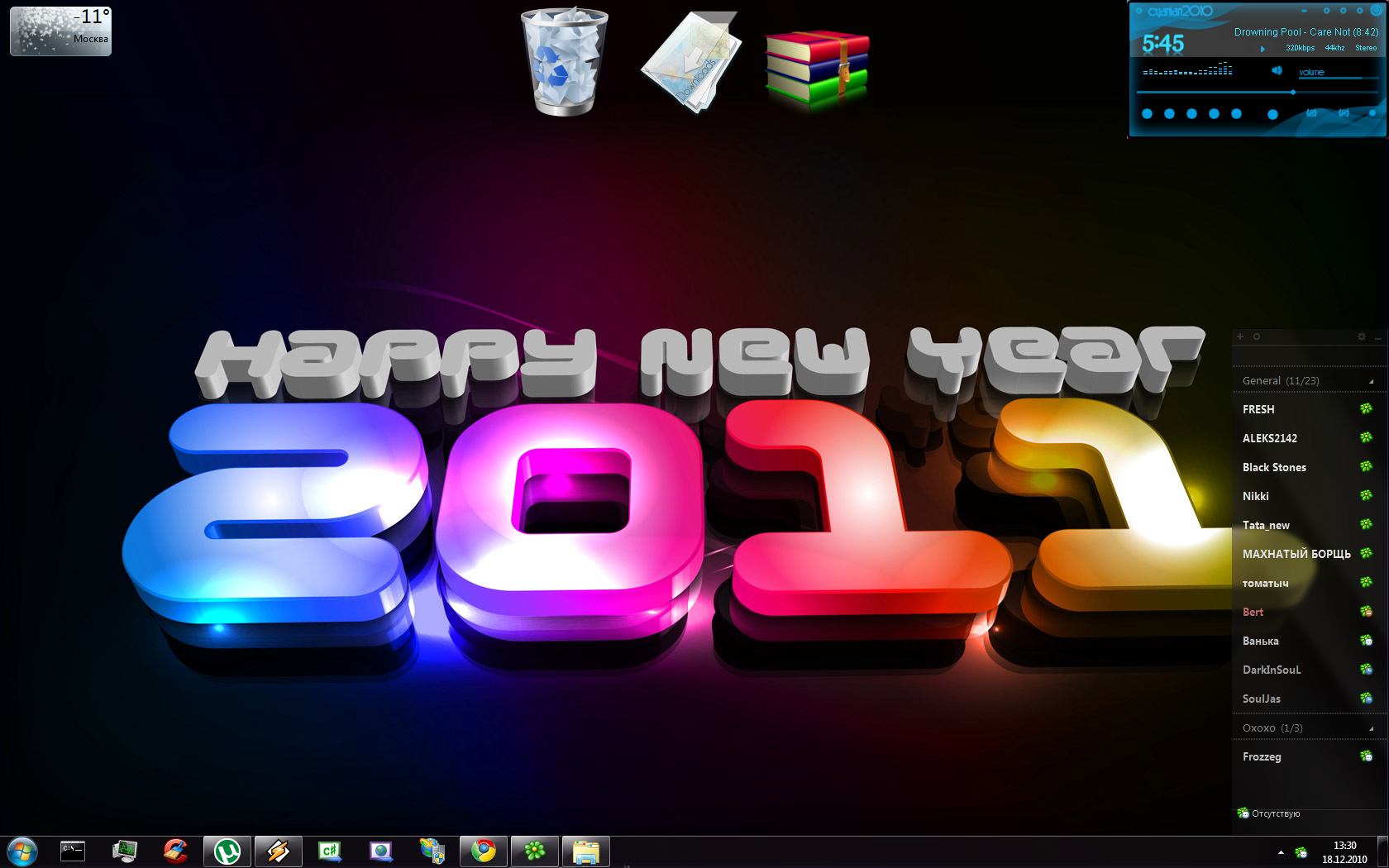
Task: Show hidden system tray icons arrow
Action: tap(1281, 852)
